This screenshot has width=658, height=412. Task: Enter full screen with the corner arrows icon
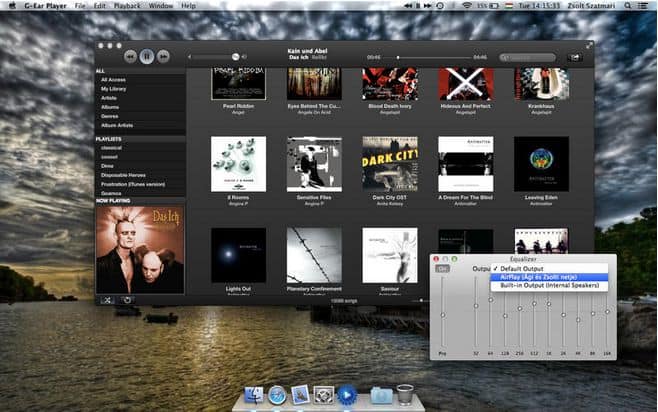[589, 45]
